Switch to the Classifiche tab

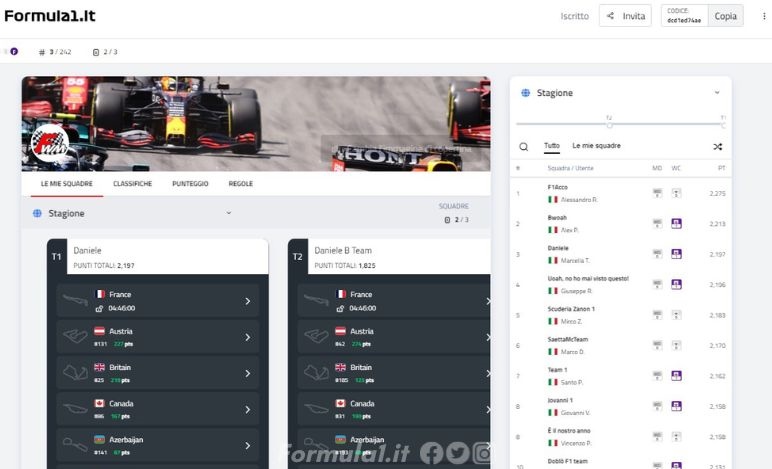coord(132,184)
